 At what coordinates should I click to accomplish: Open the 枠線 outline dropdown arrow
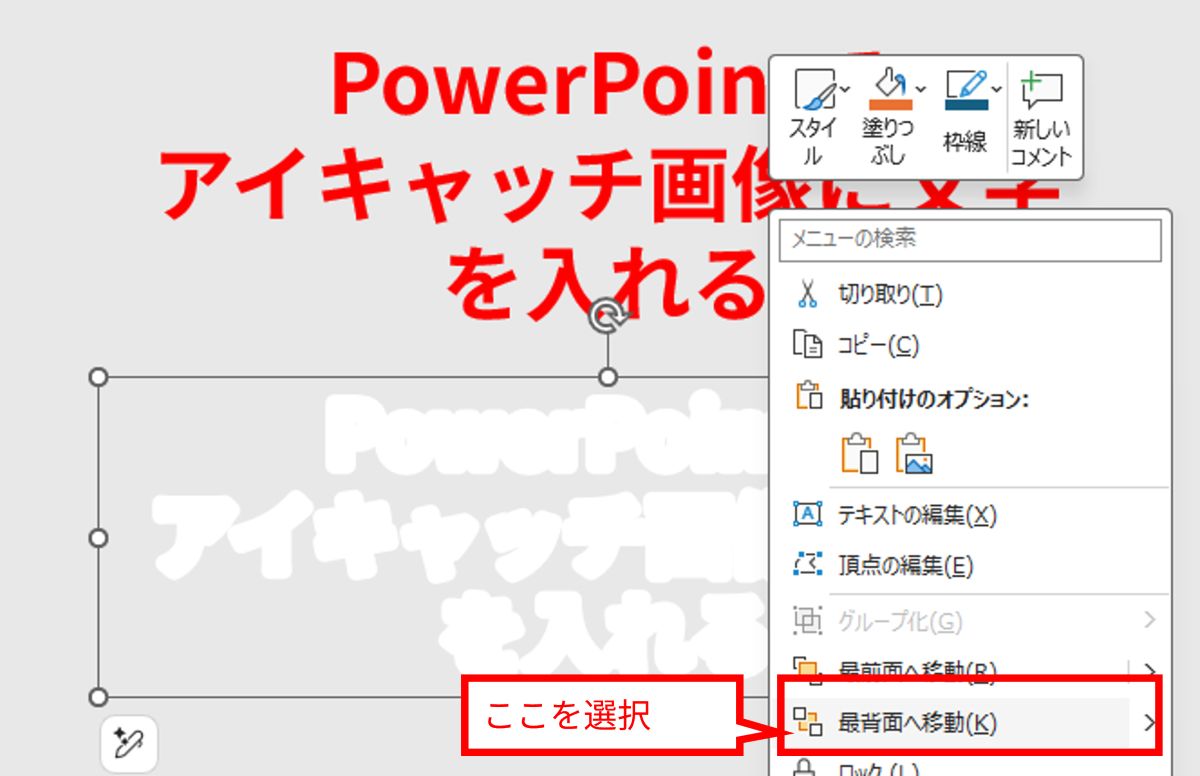click(x=996, y=90)
